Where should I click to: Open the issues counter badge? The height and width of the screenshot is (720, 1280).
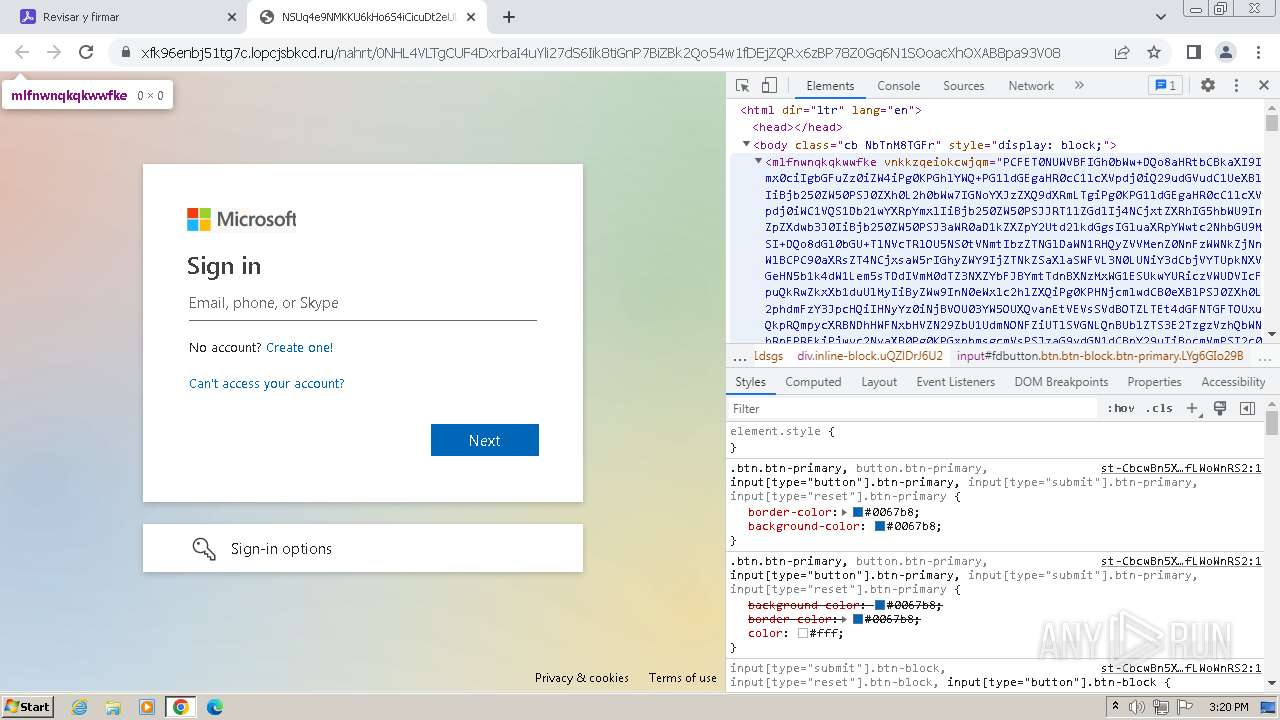[x=1165, y=86]
